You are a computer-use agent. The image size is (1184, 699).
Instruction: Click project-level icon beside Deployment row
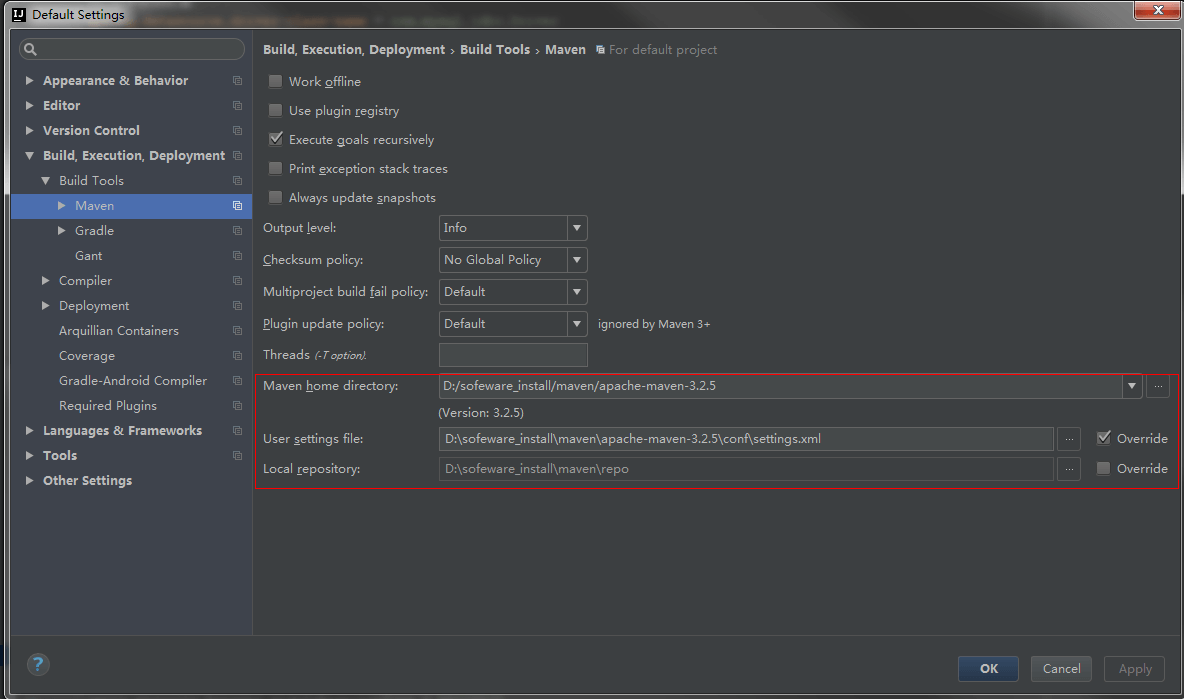pyautogui.click(x=237, y=306)
